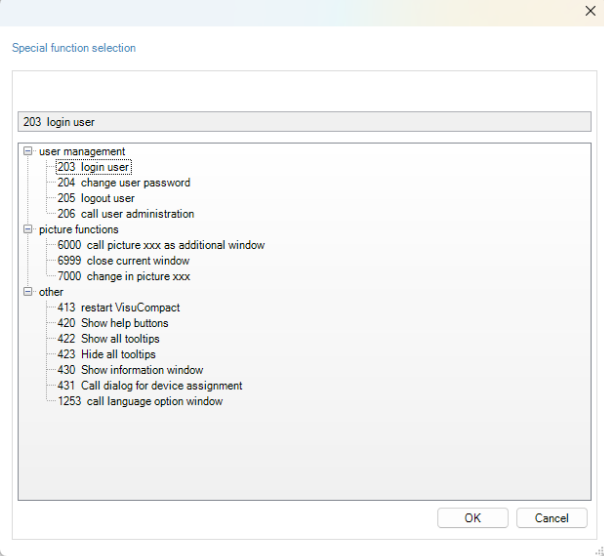The image size is (605, 557).
Task: Select 430 Show information window
Action: (x=130, y=370)
